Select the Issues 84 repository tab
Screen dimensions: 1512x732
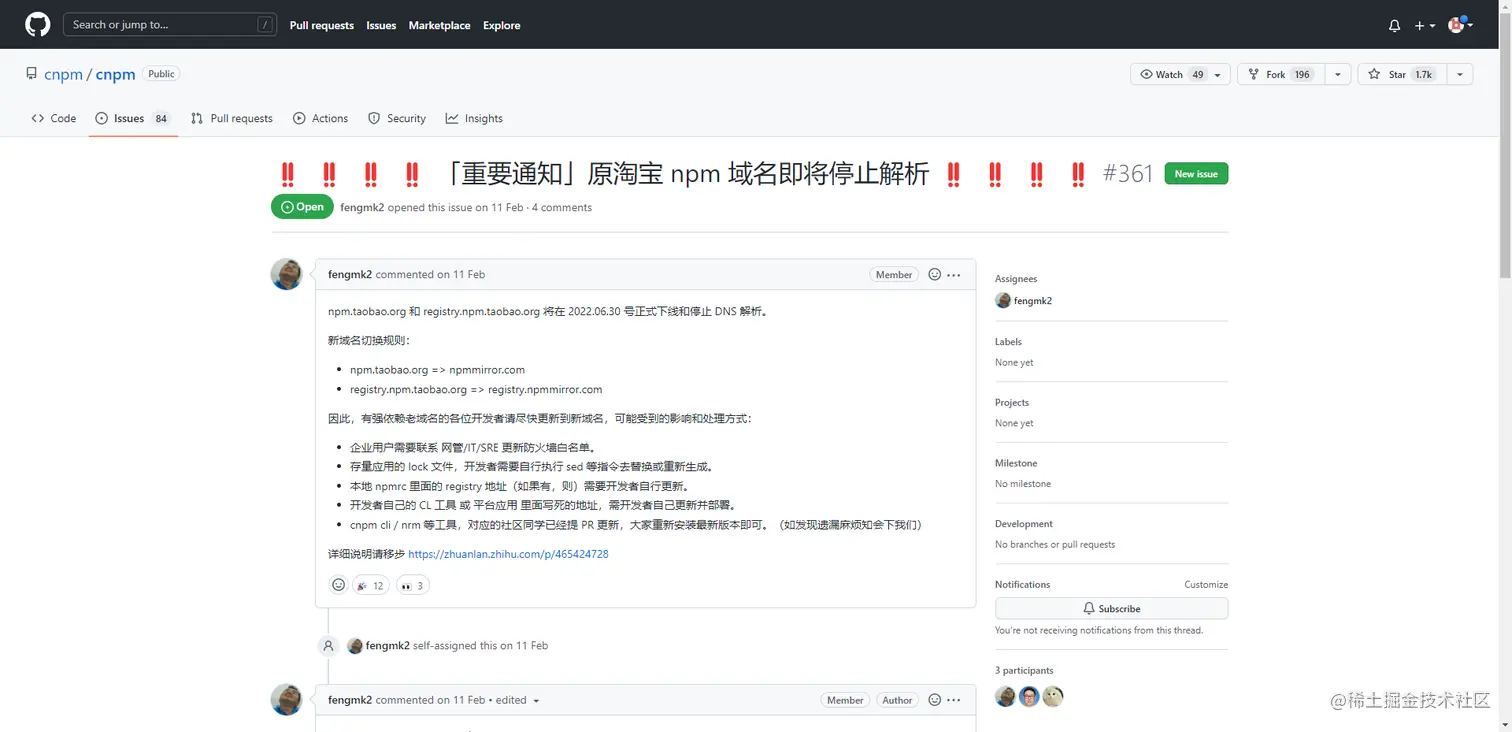[x=133, y=118]
